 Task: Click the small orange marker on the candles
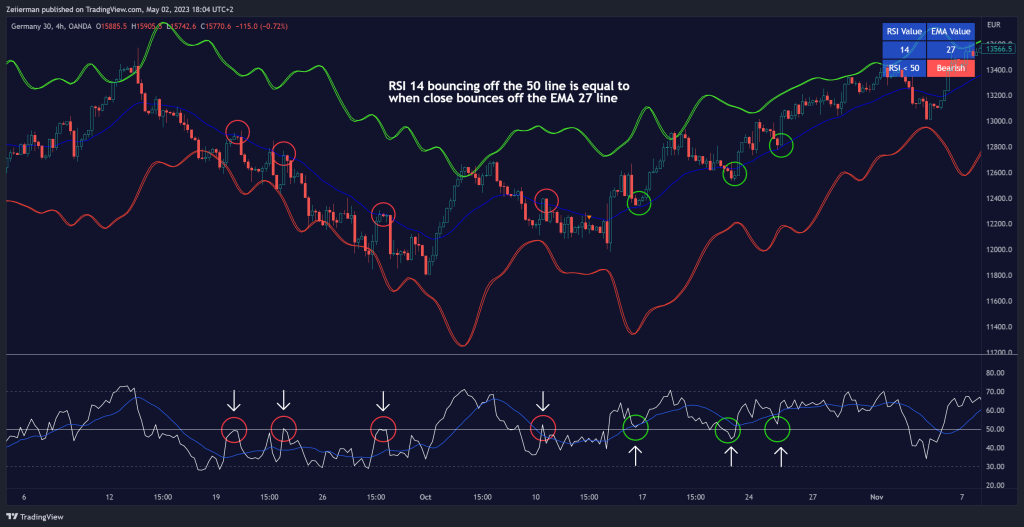pos(589,217)
